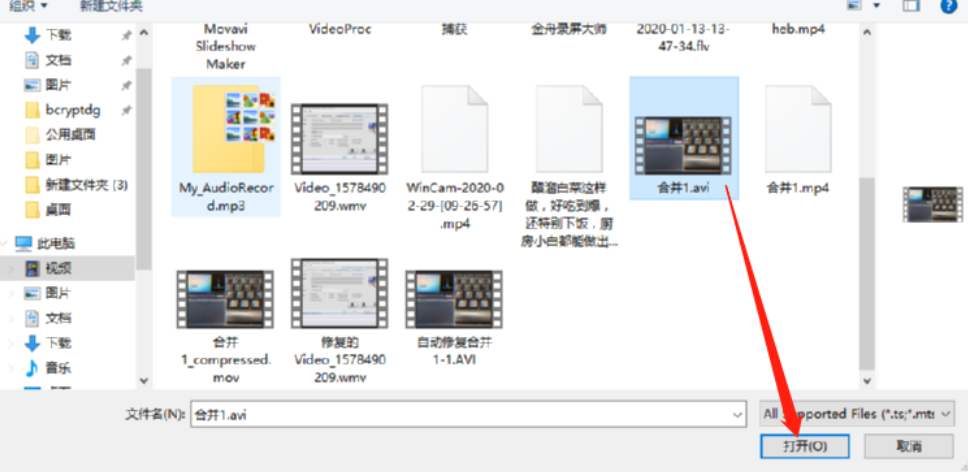Screen dimensions: 968x472
Task: Select 桌面 folder in quick access
Action: [x=48, y=210]
